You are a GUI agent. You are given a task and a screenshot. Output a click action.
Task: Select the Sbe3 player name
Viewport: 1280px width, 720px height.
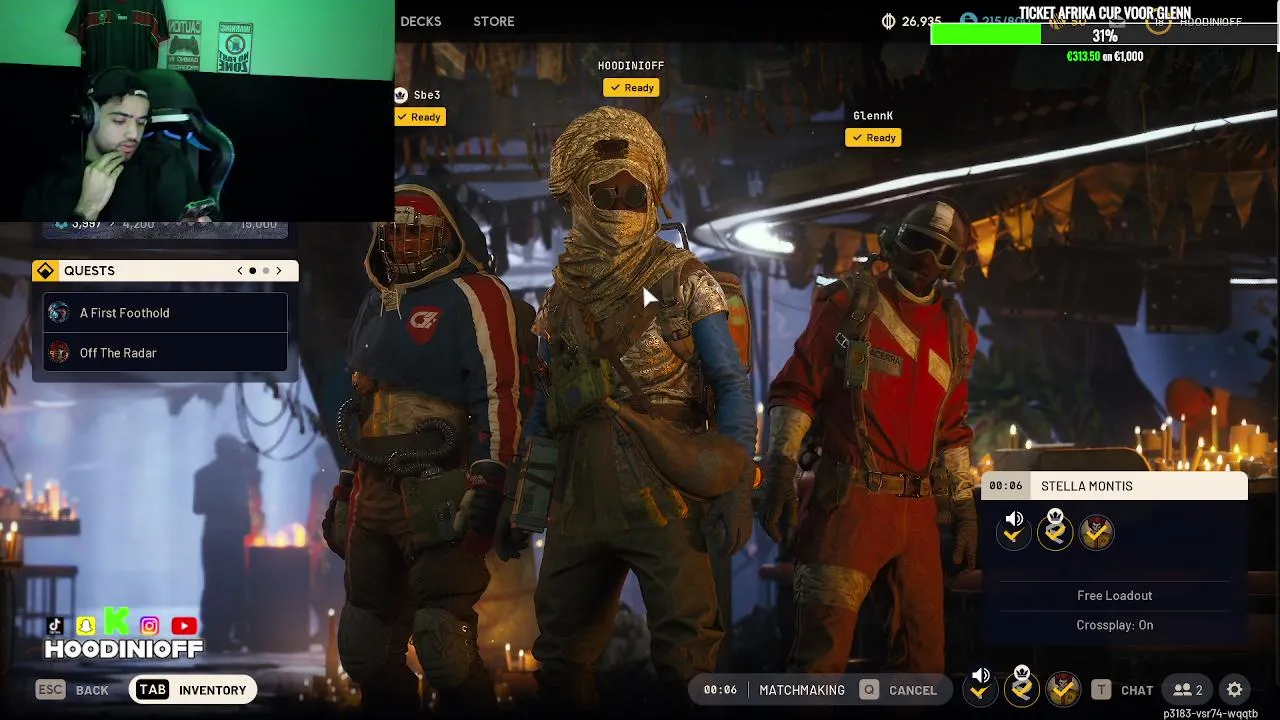tap(427, 95)
